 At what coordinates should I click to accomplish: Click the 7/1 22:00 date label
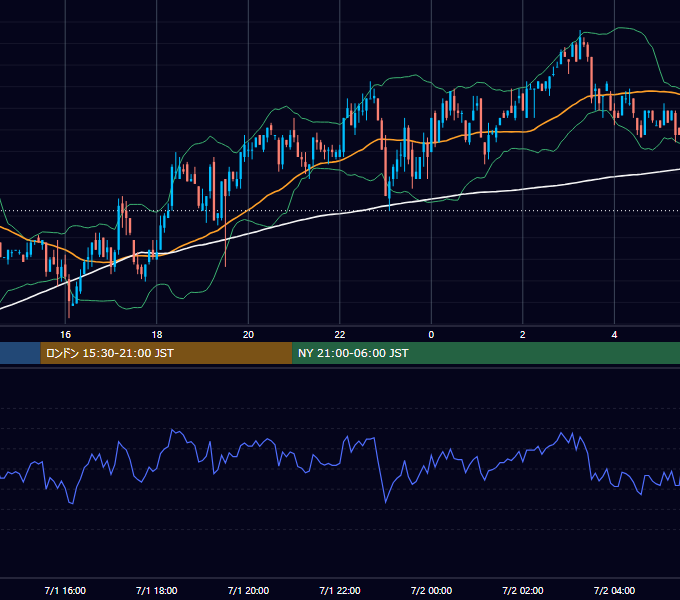click(340, 590)
